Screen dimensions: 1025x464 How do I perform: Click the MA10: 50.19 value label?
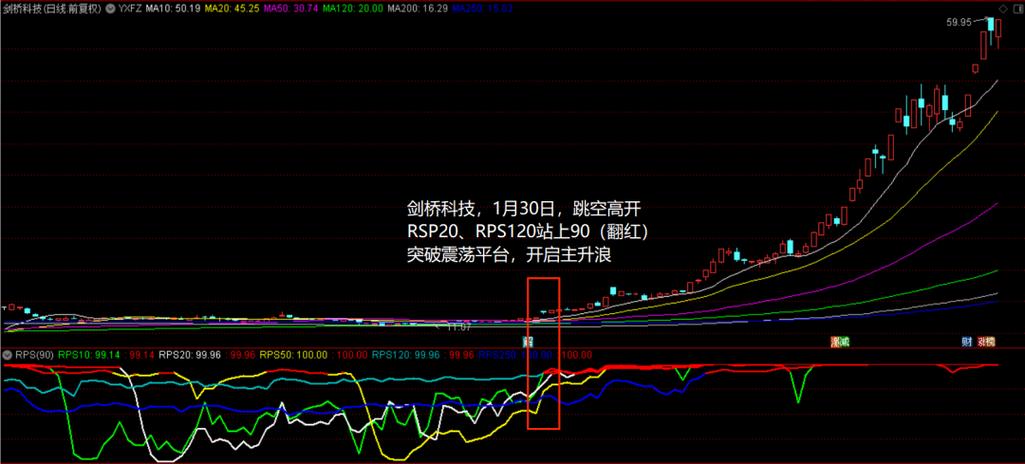pos(172,9)
